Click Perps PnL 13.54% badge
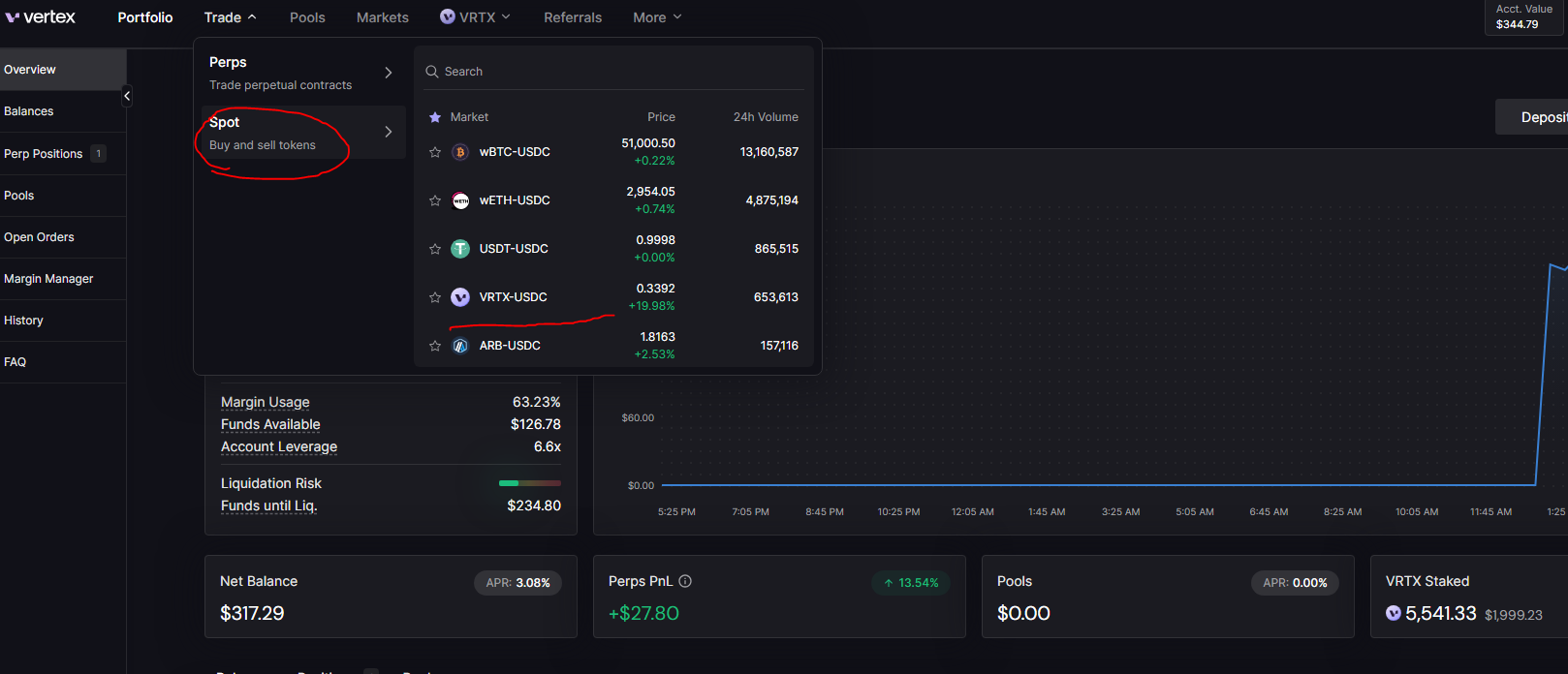This screenshot has height=674, width=1568. 911,583
